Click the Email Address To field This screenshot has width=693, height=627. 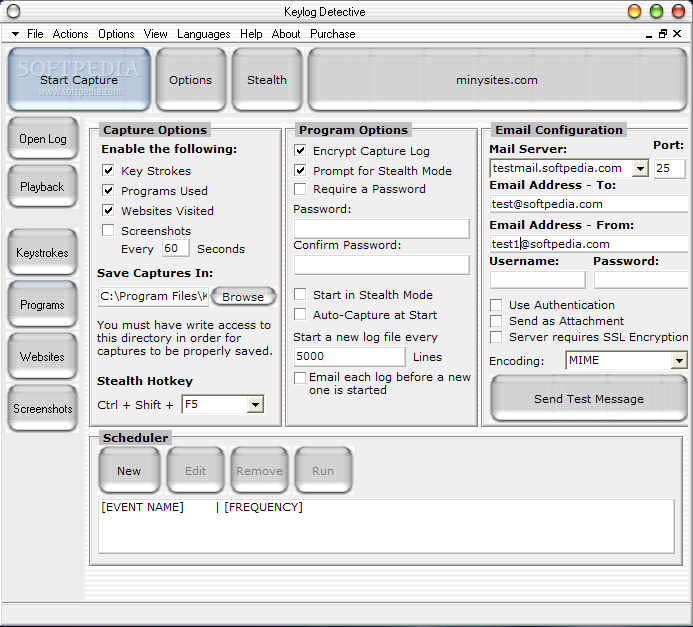tap(589, 204)
